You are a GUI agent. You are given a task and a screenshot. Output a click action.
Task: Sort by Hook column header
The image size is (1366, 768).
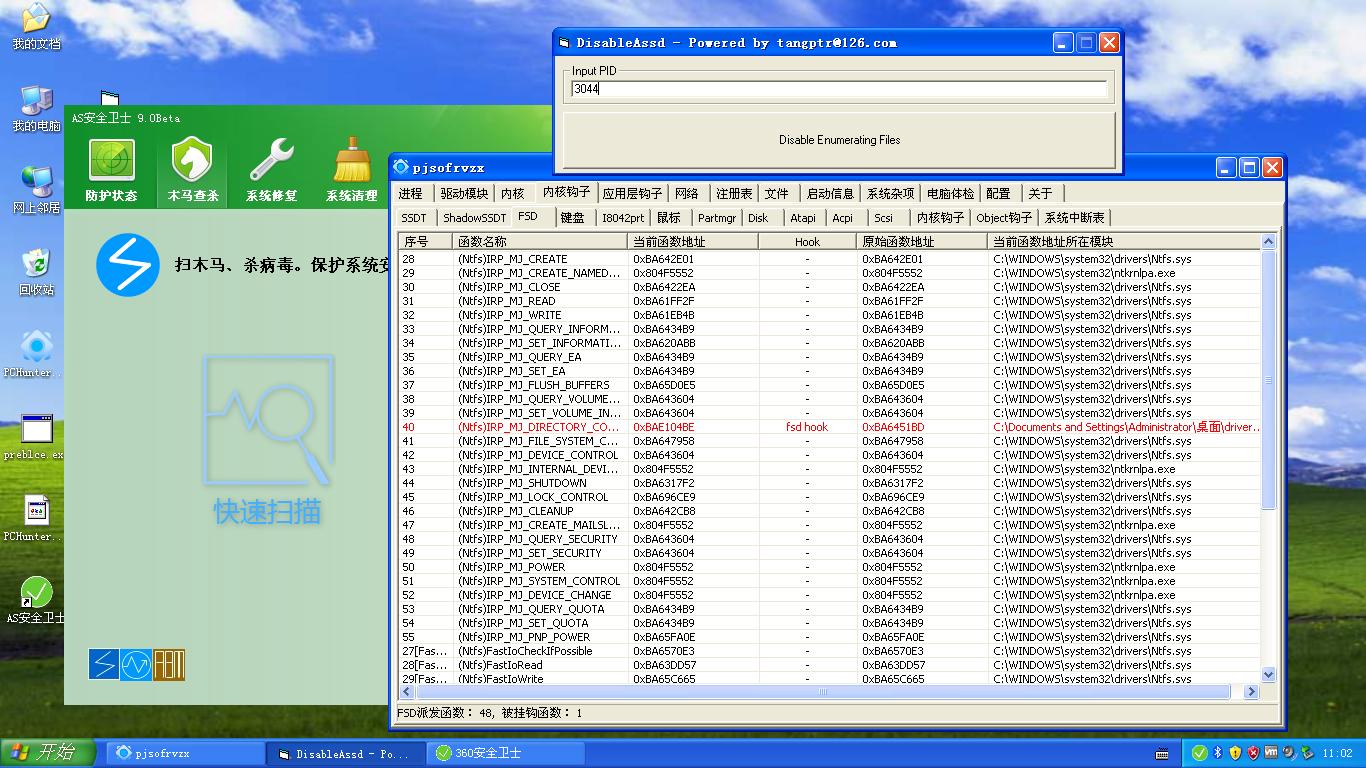coord(807,241)
